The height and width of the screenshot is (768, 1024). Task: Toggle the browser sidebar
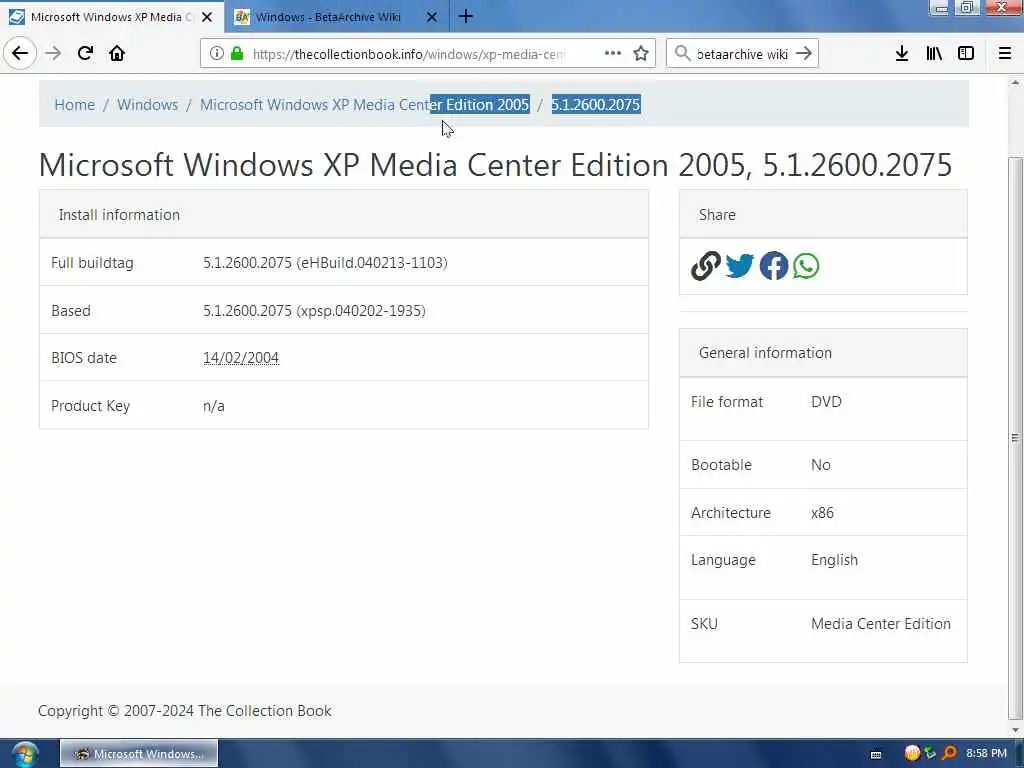[966, 54]
